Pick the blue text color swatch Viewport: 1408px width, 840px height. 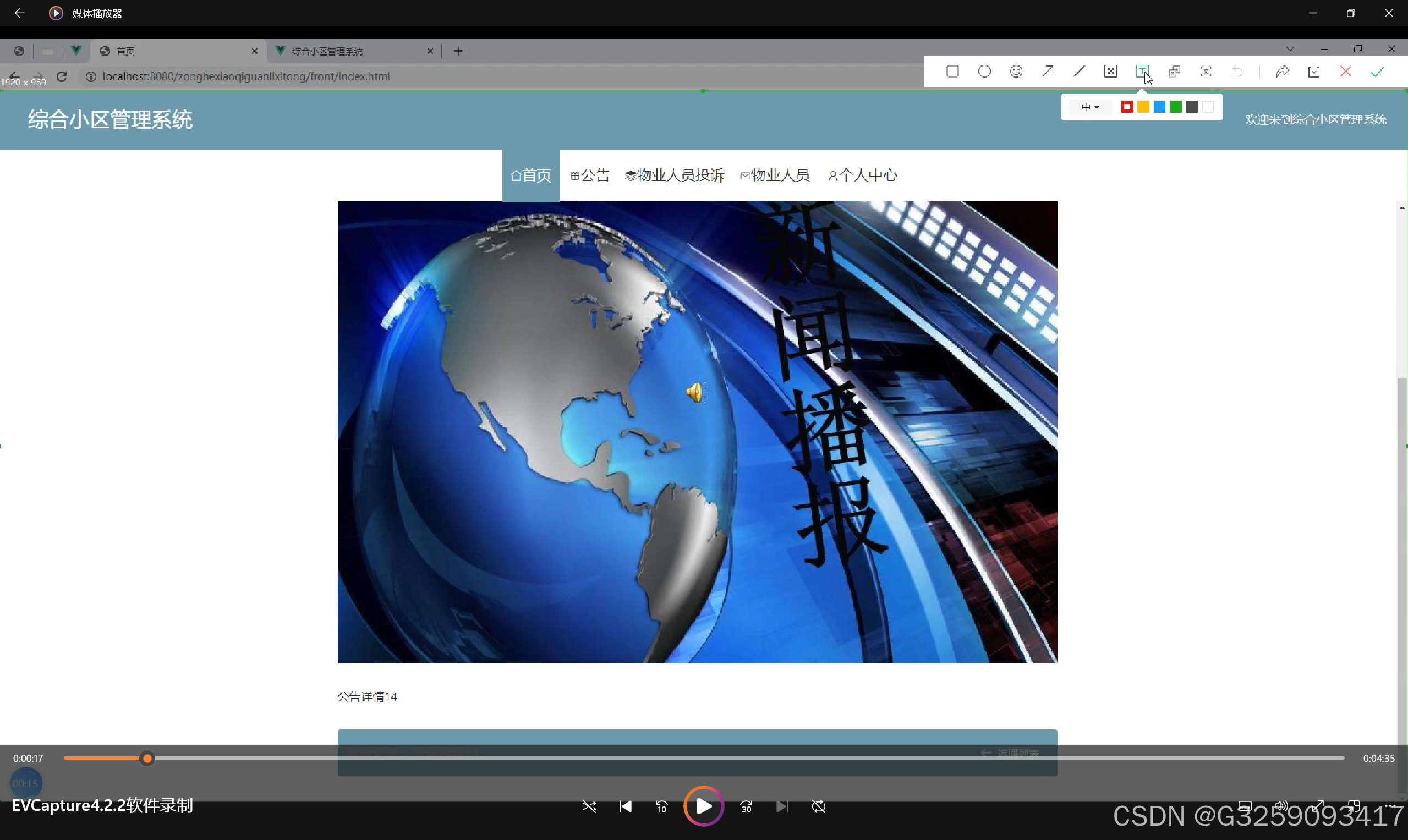point(1159,107)
